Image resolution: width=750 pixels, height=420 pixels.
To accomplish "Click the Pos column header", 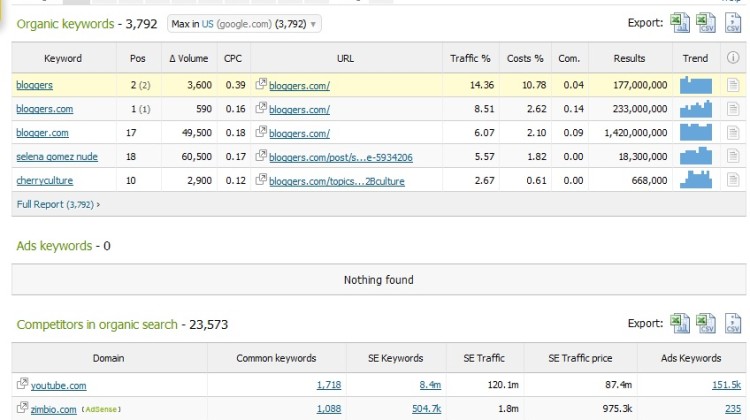I will click(137, 58).
